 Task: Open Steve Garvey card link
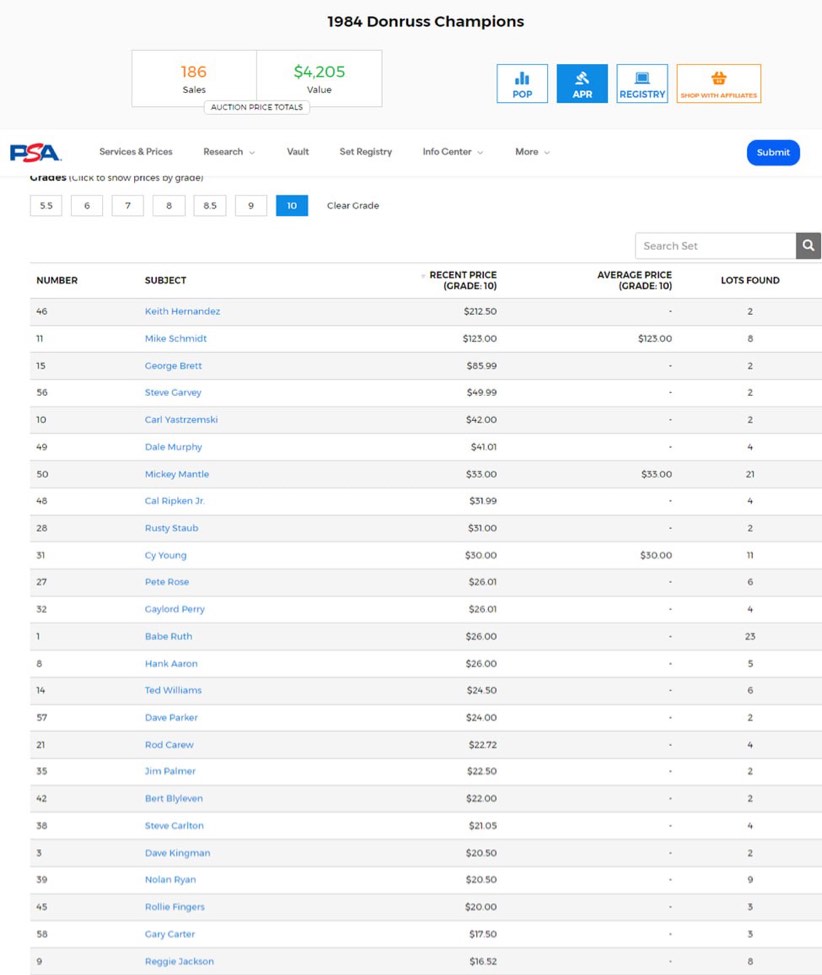(173, 393)
